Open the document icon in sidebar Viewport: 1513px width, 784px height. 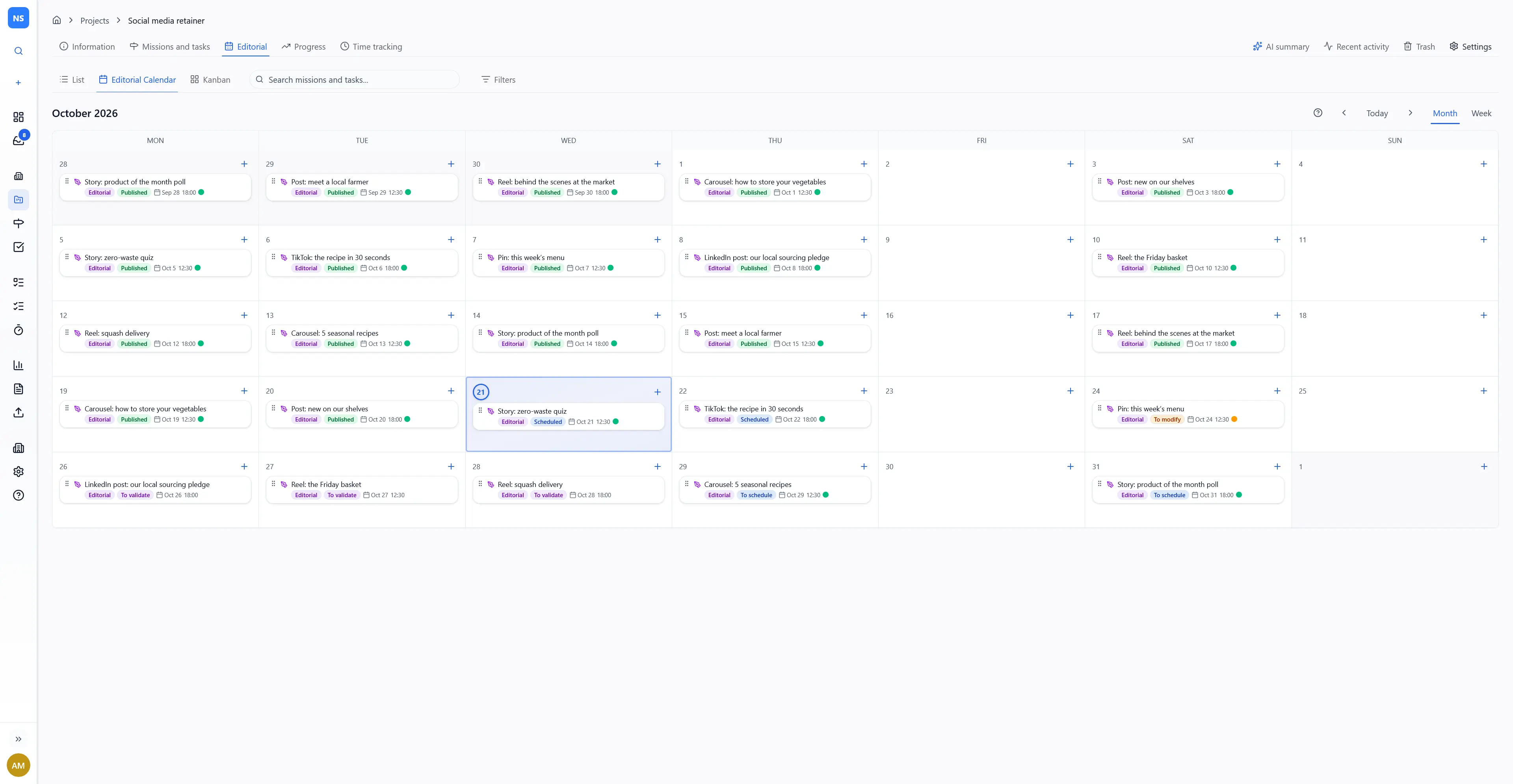pos(18,389)
